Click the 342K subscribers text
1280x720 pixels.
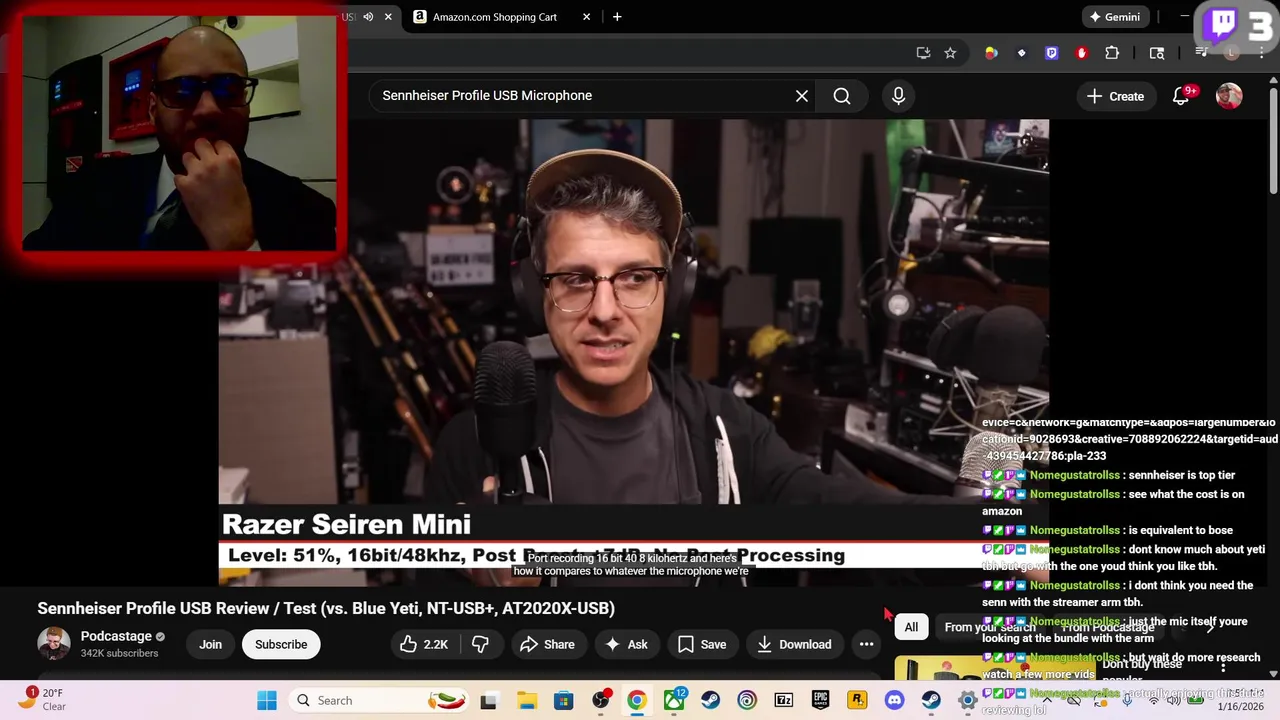click(x=120, y=653)
